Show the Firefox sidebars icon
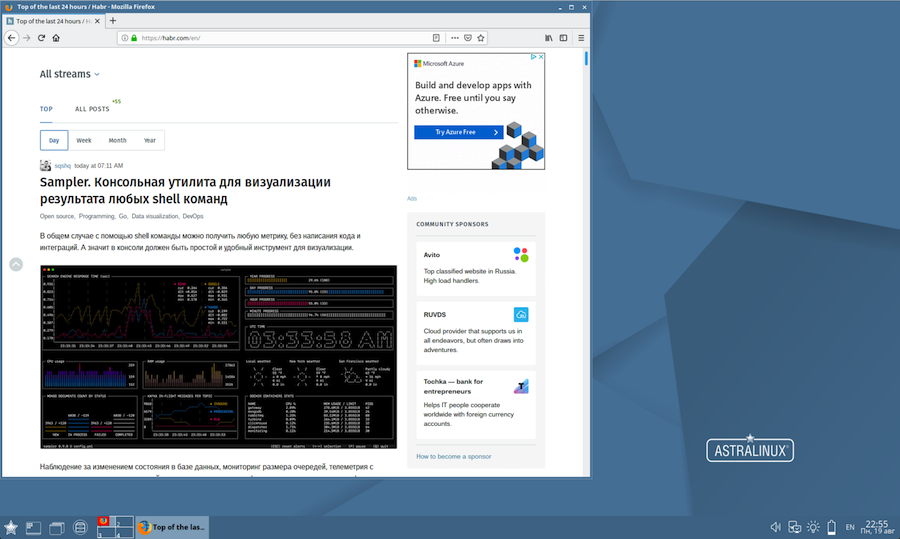 (x=563, y=38)
